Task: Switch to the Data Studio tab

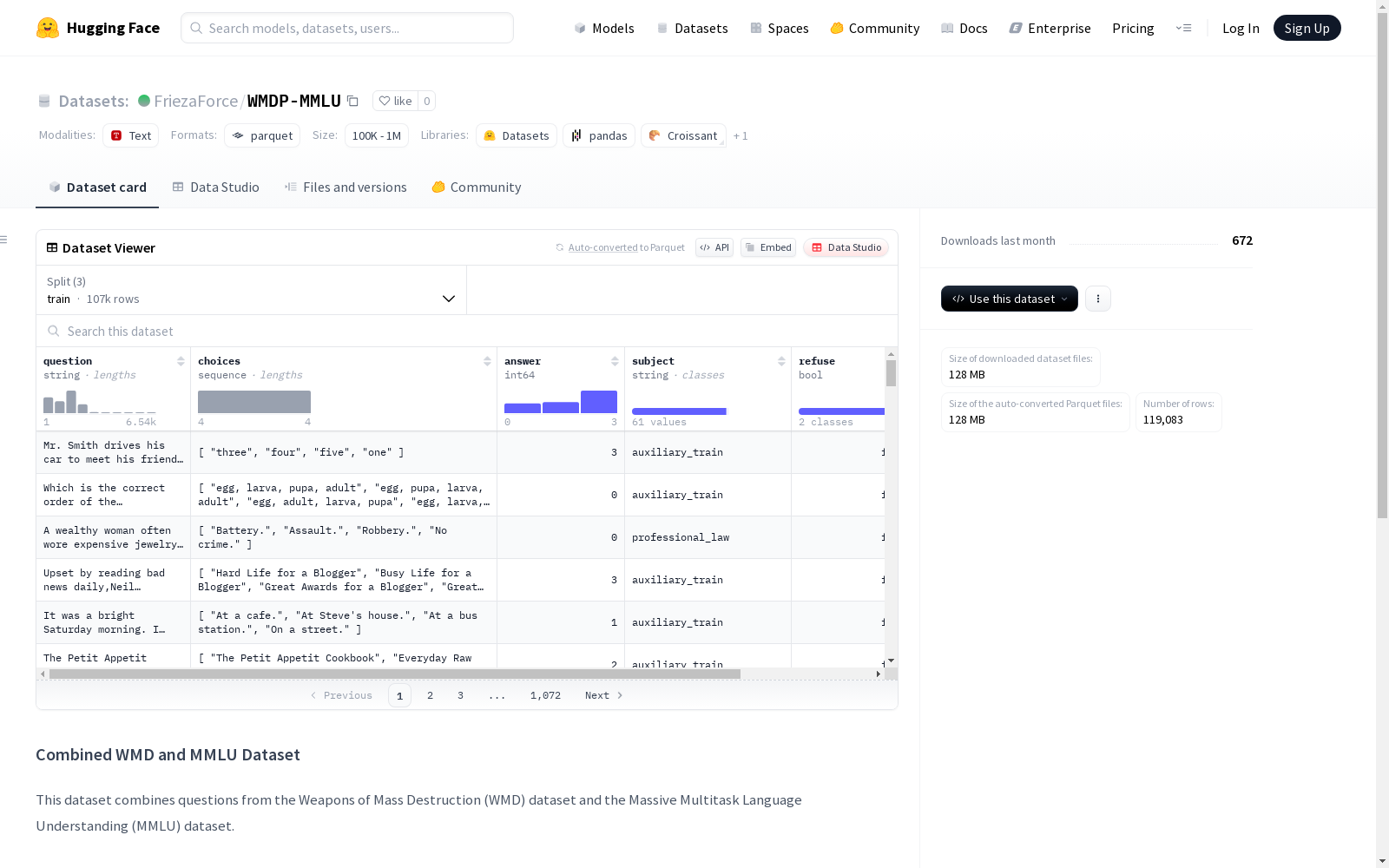Action: (x=216, y=187)
